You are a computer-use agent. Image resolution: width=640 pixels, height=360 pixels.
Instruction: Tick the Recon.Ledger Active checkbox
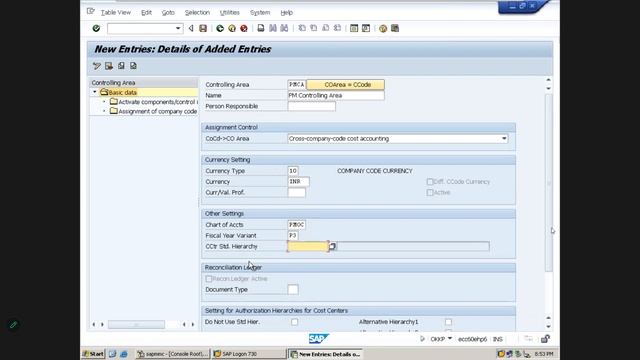[x=209, y=279]
